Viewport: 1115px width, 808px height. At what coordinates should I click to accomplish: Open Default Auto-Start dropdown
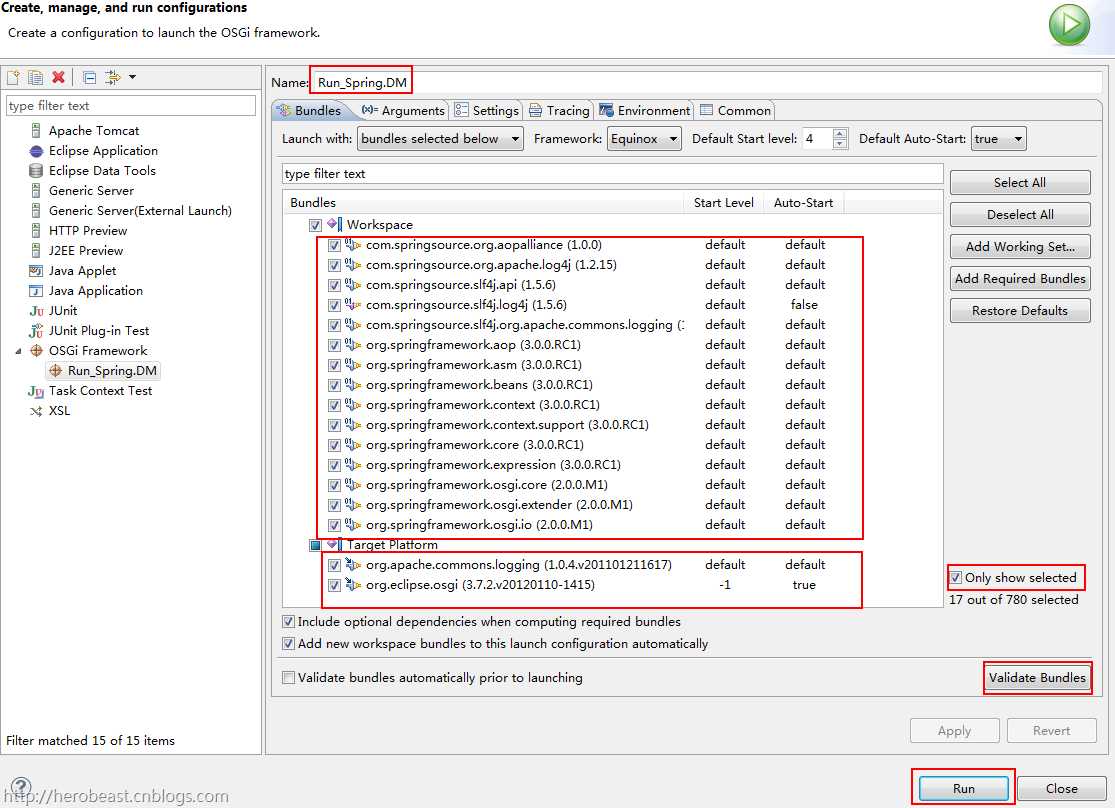point(998,139)
